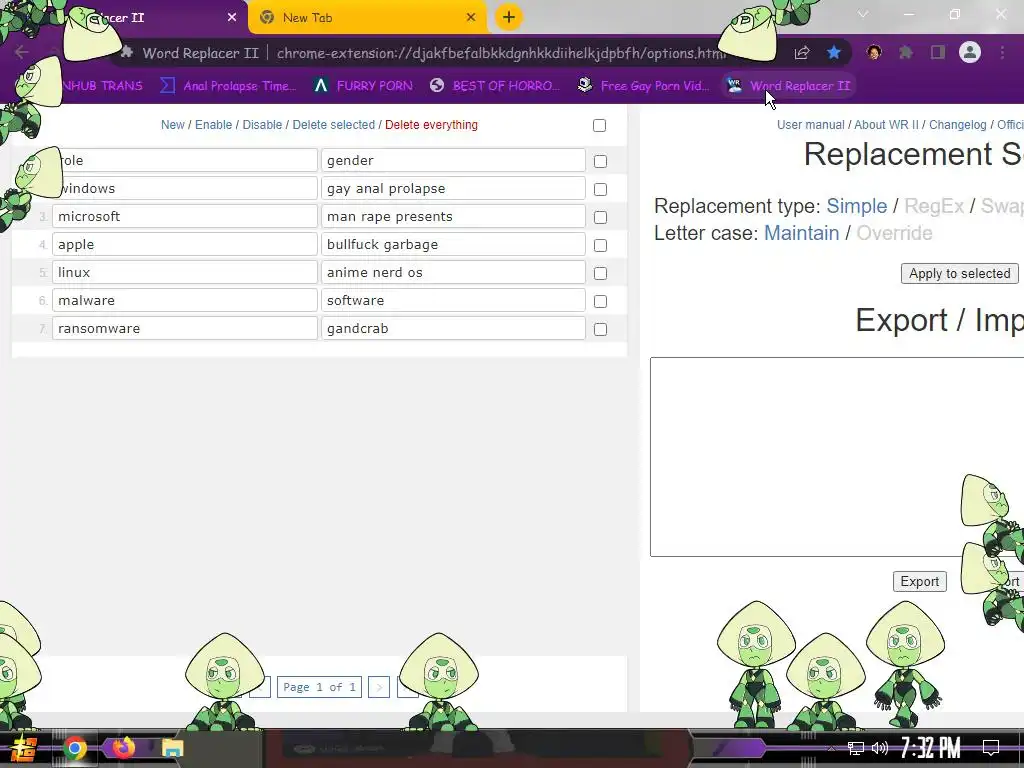The image size is (1024, 768).
Task: Open the BEST OF HORRO... bookmark
Action: pos(495,86)
